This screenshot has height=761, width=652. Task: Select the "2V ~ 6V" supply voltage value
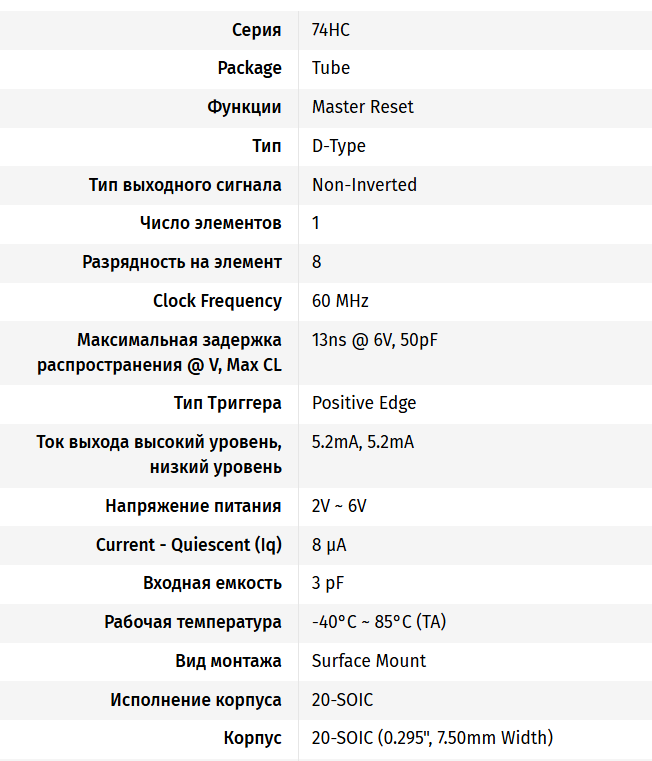pos(338,506)
